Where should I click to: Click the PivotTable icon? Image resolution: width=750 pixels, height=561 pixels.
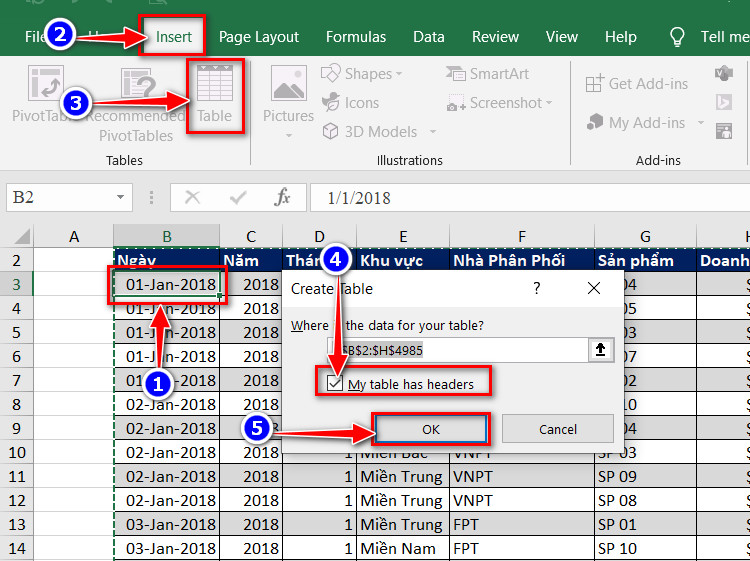pyautogui.click(x=45, y=84)
